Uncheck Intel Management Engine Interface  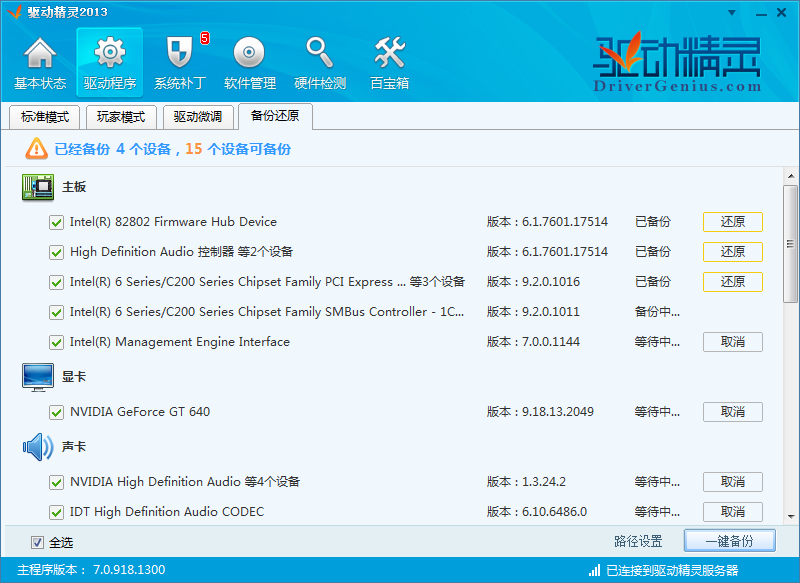(x=56, y=343)
